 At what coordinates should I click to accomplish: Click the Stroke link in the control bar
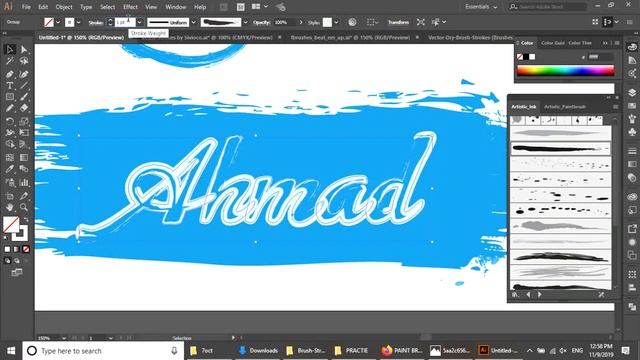point(96,23)
